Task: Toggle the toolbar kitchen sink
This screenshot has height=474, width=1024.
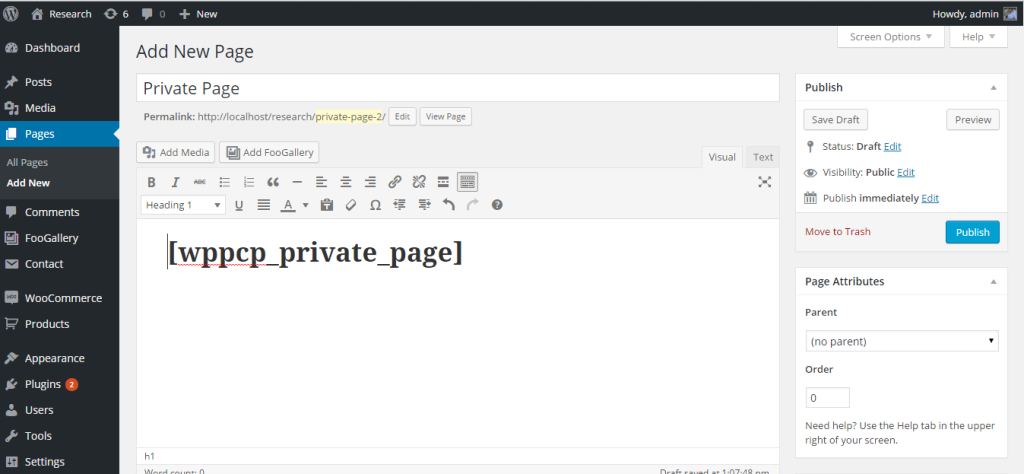Action: pyautogui.click(x=467, y=182)
